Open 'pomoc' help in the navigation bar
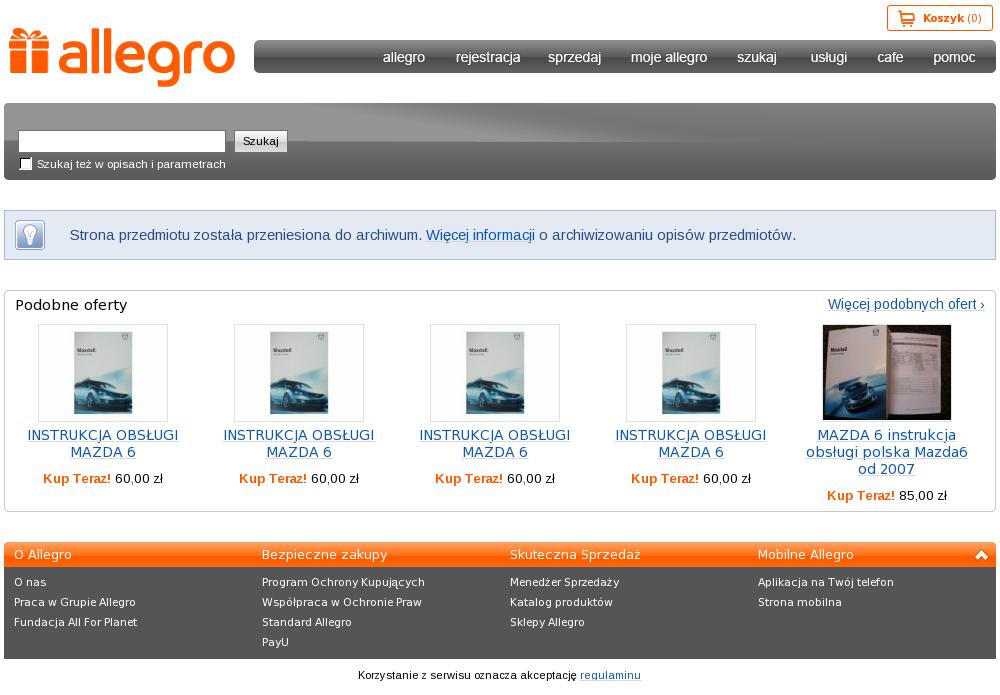Viewport: 1000px width, 695px height. coord(954,57)
